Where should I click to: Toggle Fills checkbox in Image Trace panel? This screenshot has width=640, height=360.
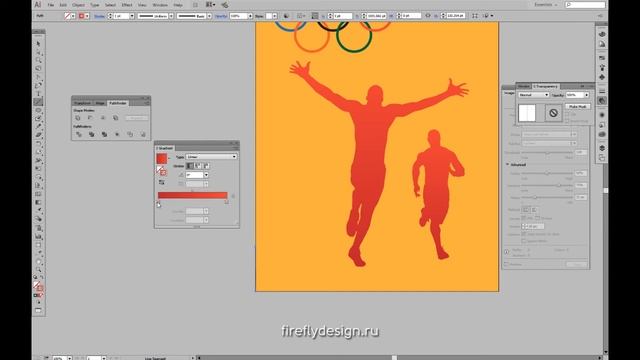click(x=524, y=218)
